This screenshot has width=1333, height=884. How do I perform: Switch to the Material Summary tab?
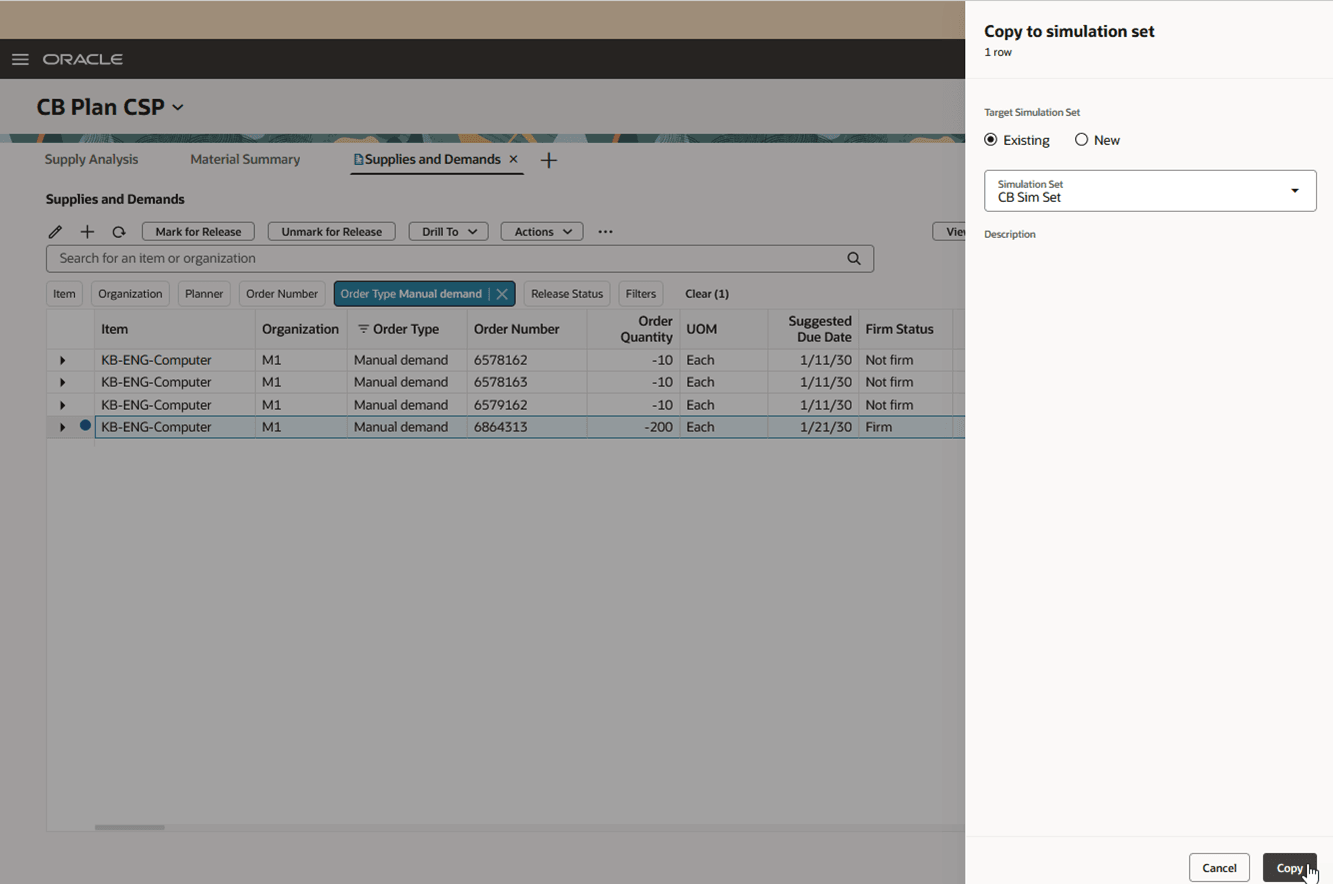[245, 159]
